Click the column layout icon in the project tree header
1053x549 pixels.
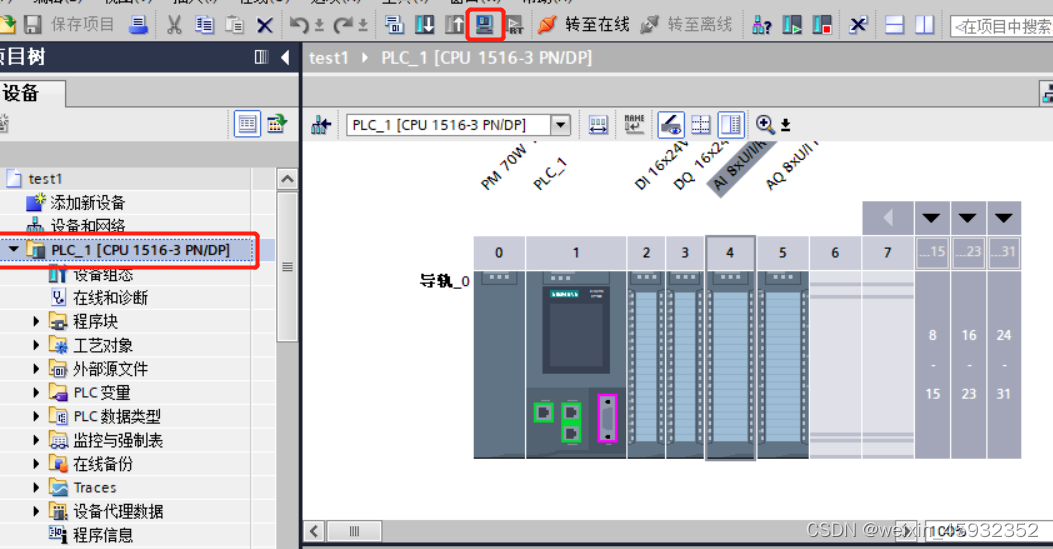pyautogui.click(x=261, y=57)
